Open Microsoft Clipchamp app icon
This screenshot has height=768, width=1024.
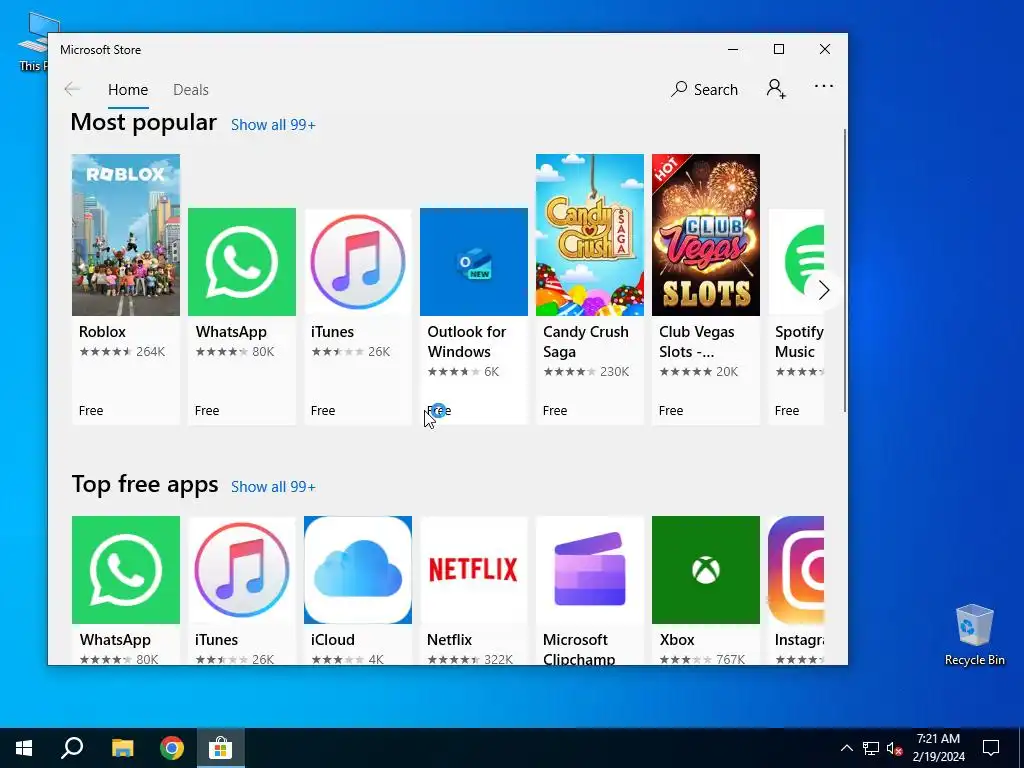(590, 570)
